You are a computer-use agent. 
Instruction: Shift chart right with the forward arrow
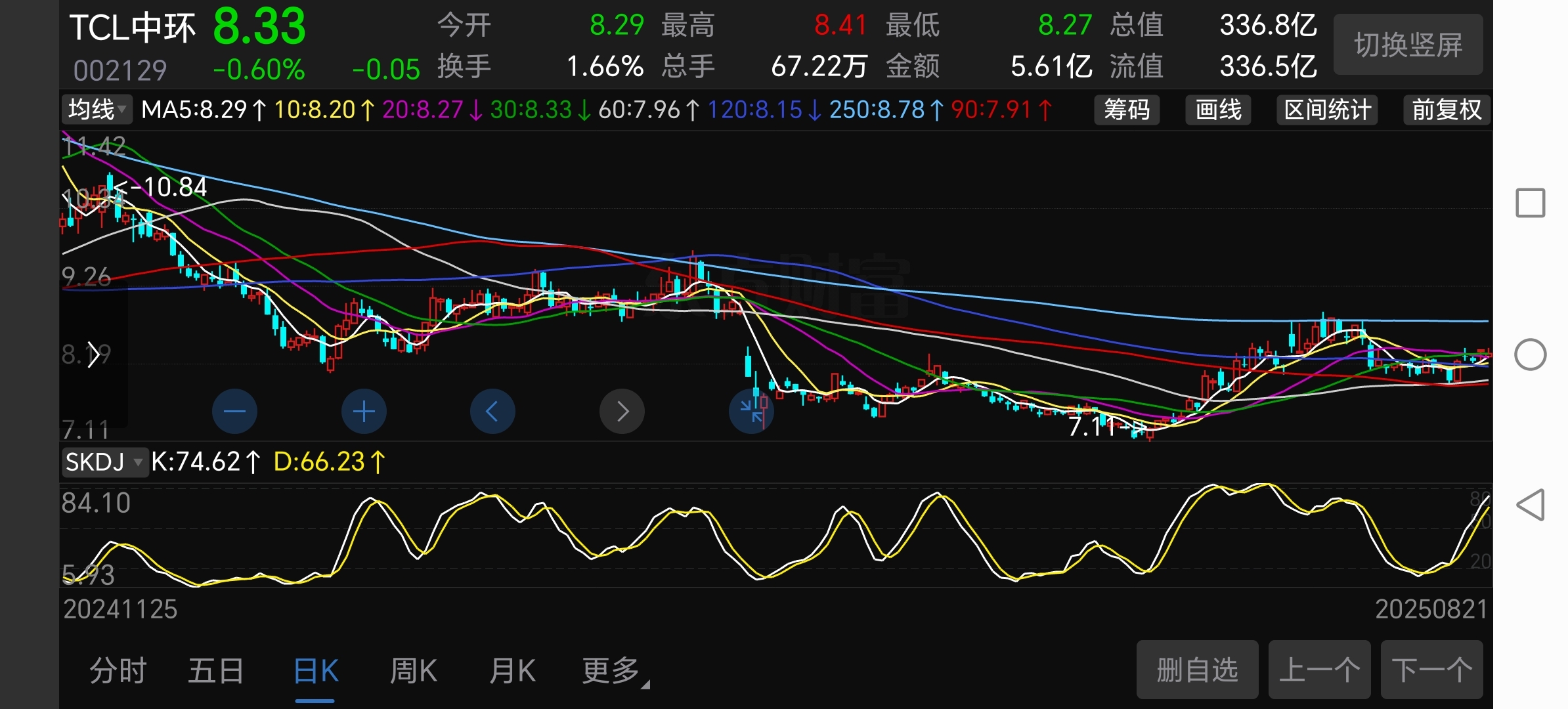[622, 412]
